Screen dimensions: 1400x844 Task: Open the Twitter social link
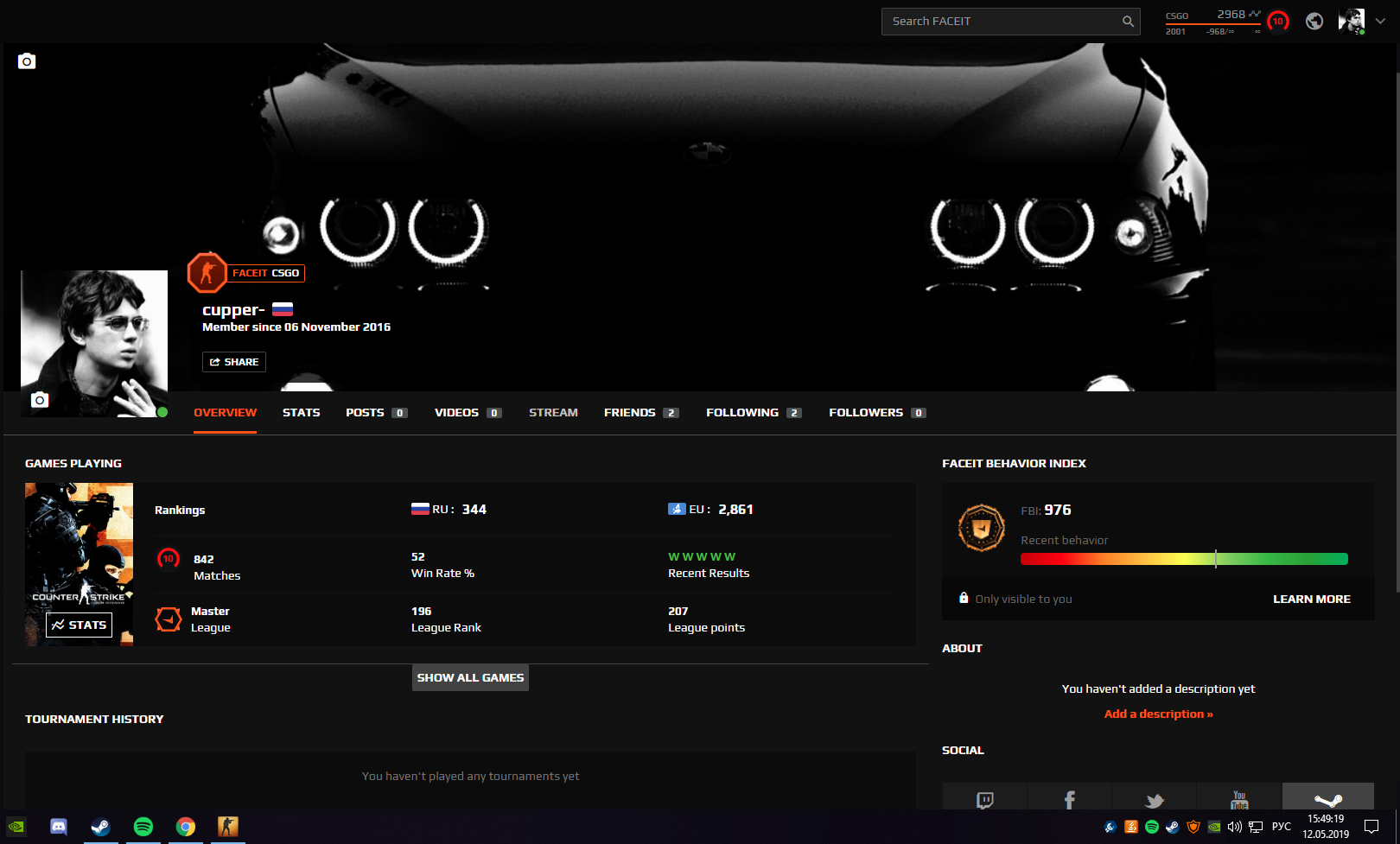[1154, 799]
